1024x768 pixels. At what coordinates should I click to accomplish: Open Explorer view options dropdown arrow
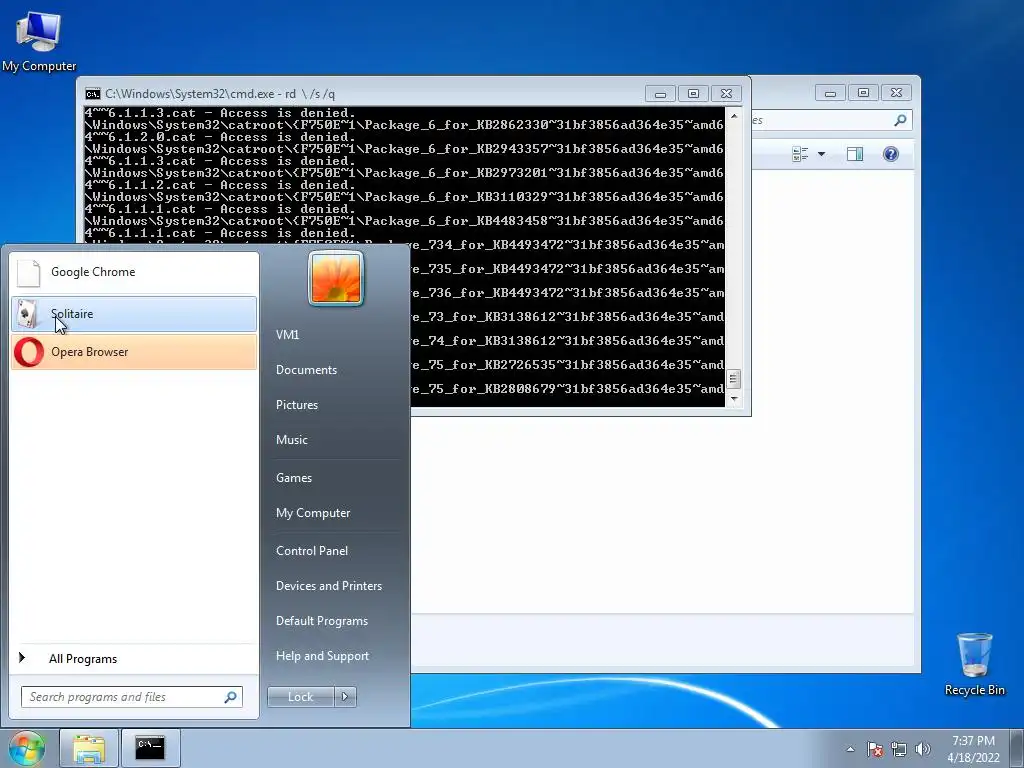point(822,155)
